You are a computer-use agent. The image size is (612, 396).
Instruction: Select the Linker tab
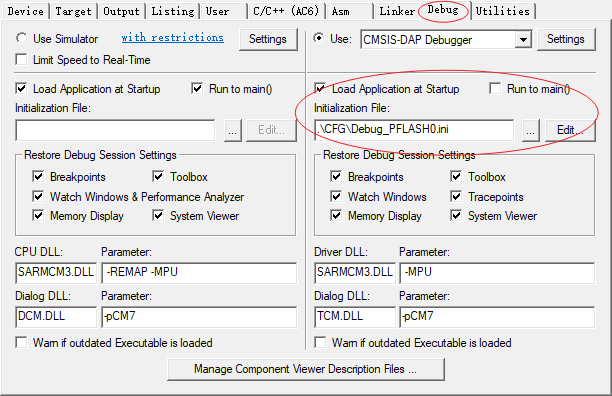coord(397,11)
